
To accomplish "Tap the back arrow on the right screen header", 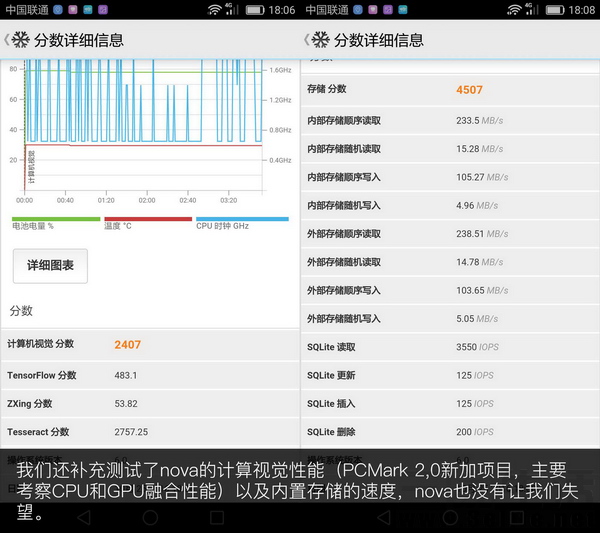I will point(307,40).
